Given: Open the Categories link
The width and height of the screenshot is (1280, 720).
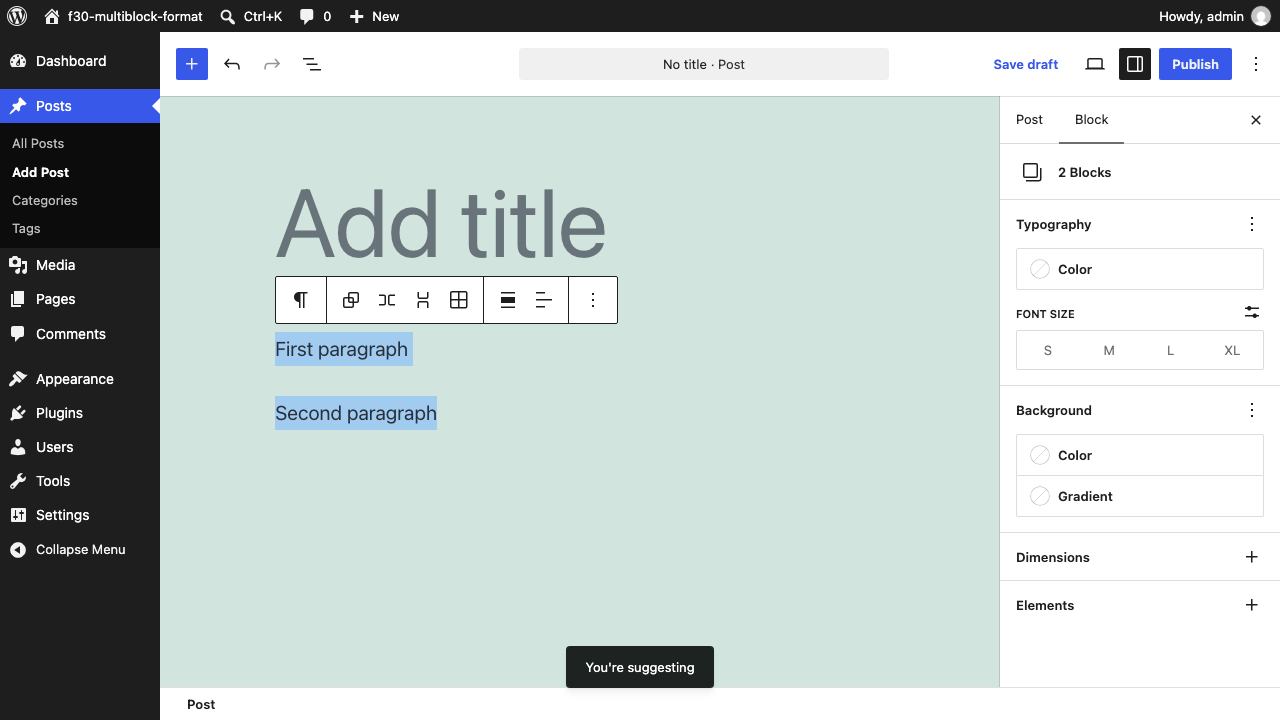Looking at the screenshot, I should 44,200.
